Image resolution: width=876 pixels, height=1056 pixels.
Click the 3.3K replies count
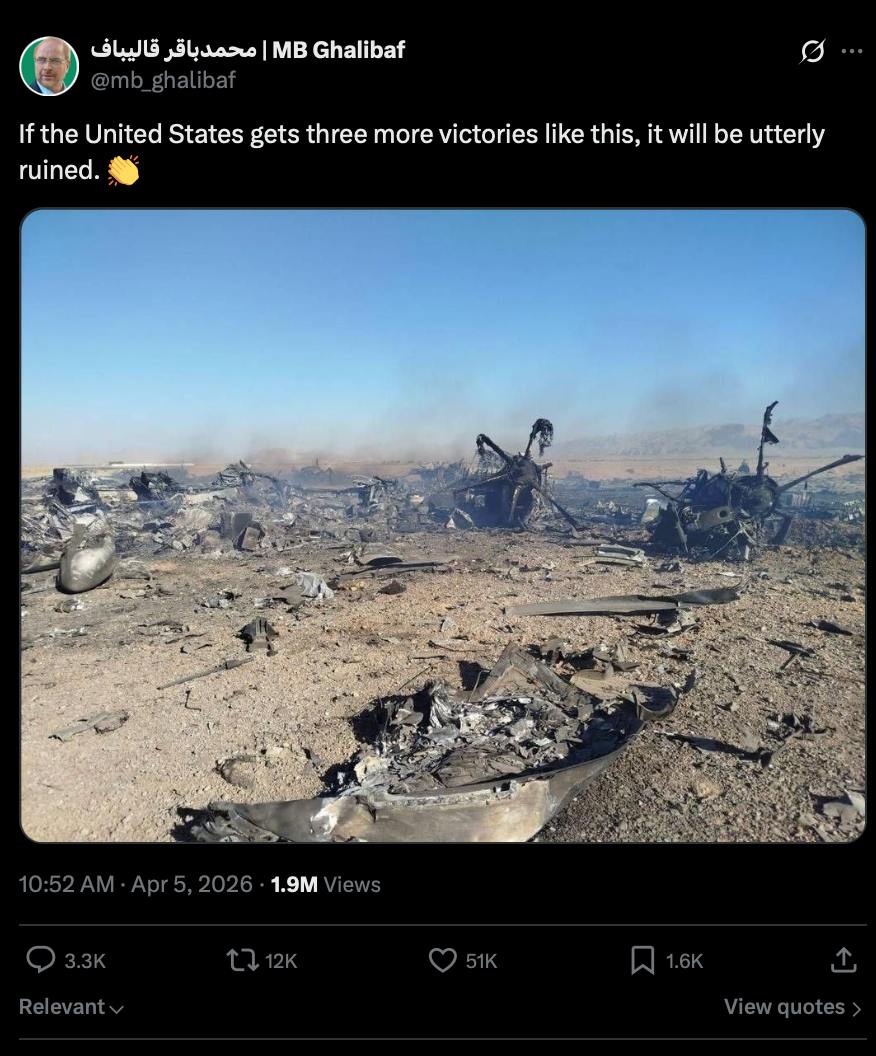[x=85, y=960]
